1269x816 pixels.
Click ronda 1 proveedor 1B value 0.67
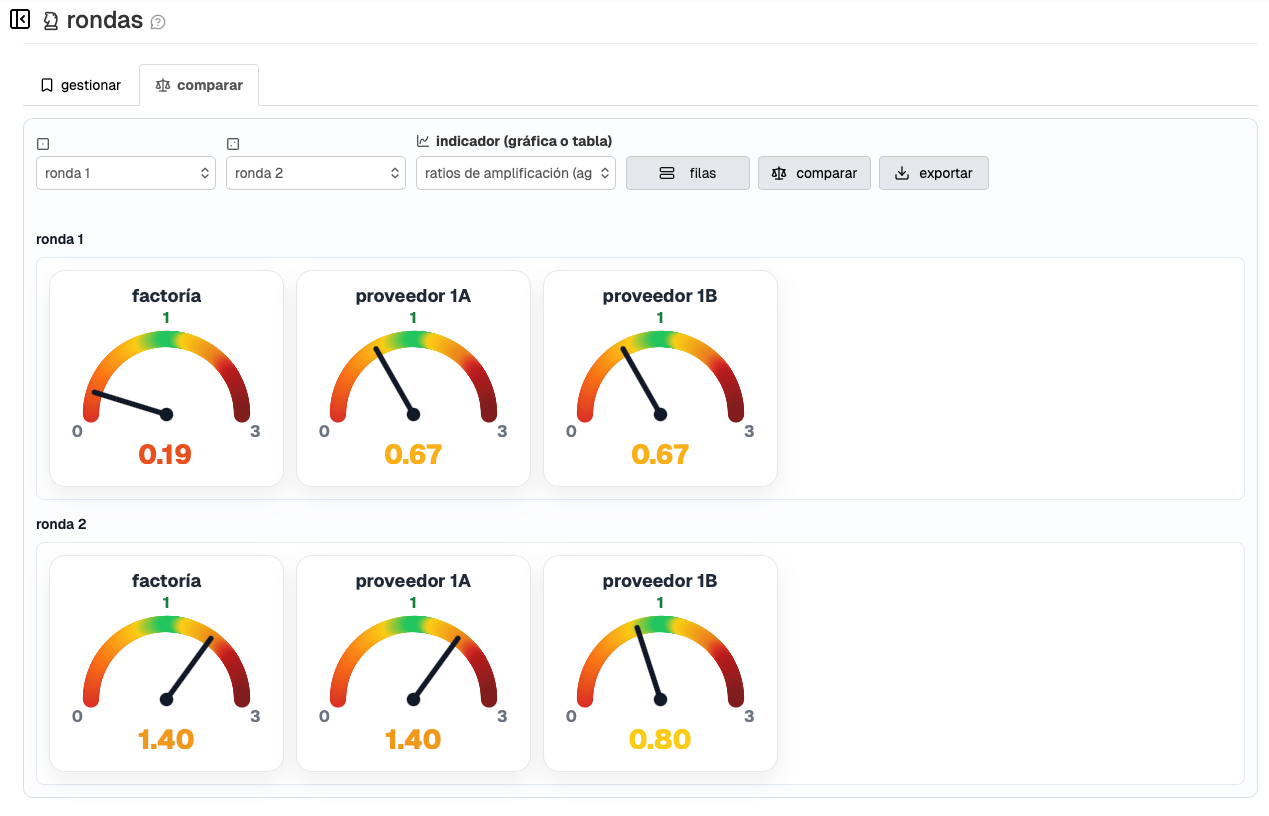click(x=660, y=455)
